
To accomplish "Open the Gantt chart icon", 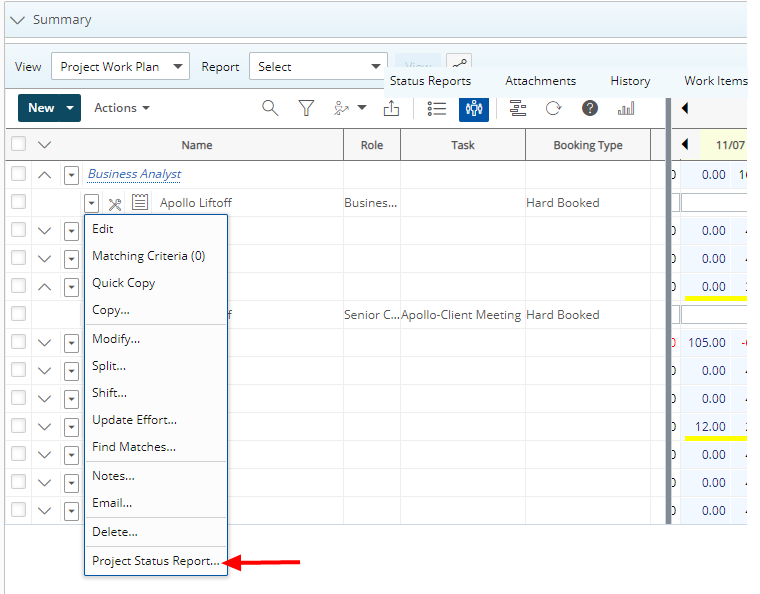I will click(x=518, y=108).
